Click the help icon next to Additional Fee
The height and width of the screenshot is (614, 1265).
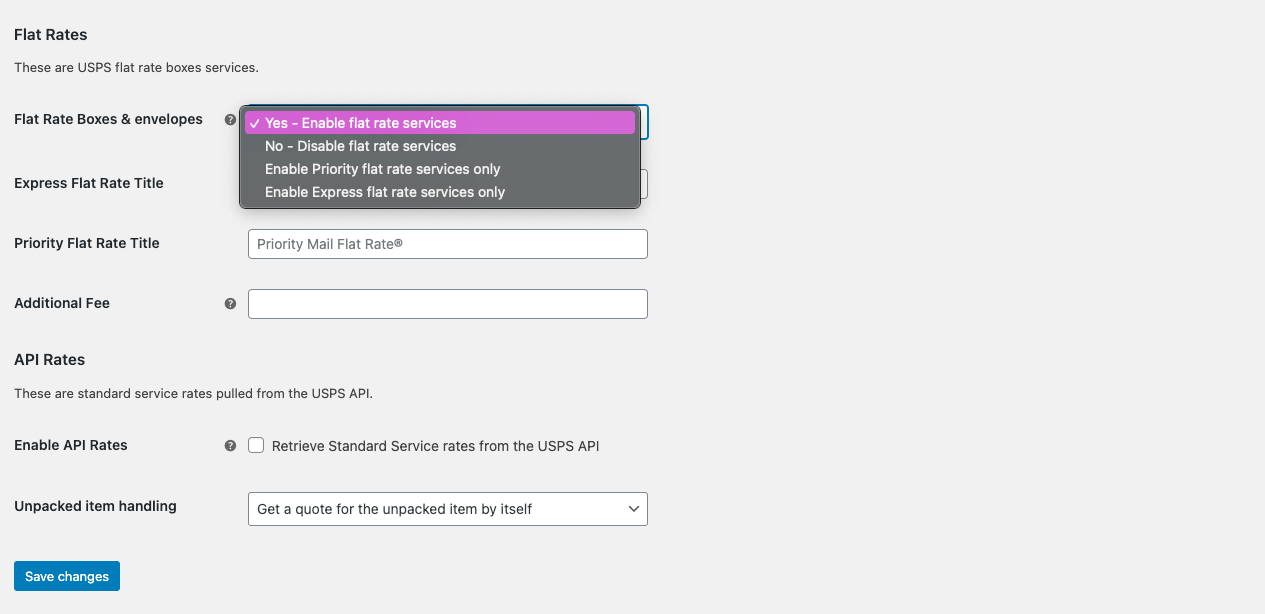(x=230, y=304)
